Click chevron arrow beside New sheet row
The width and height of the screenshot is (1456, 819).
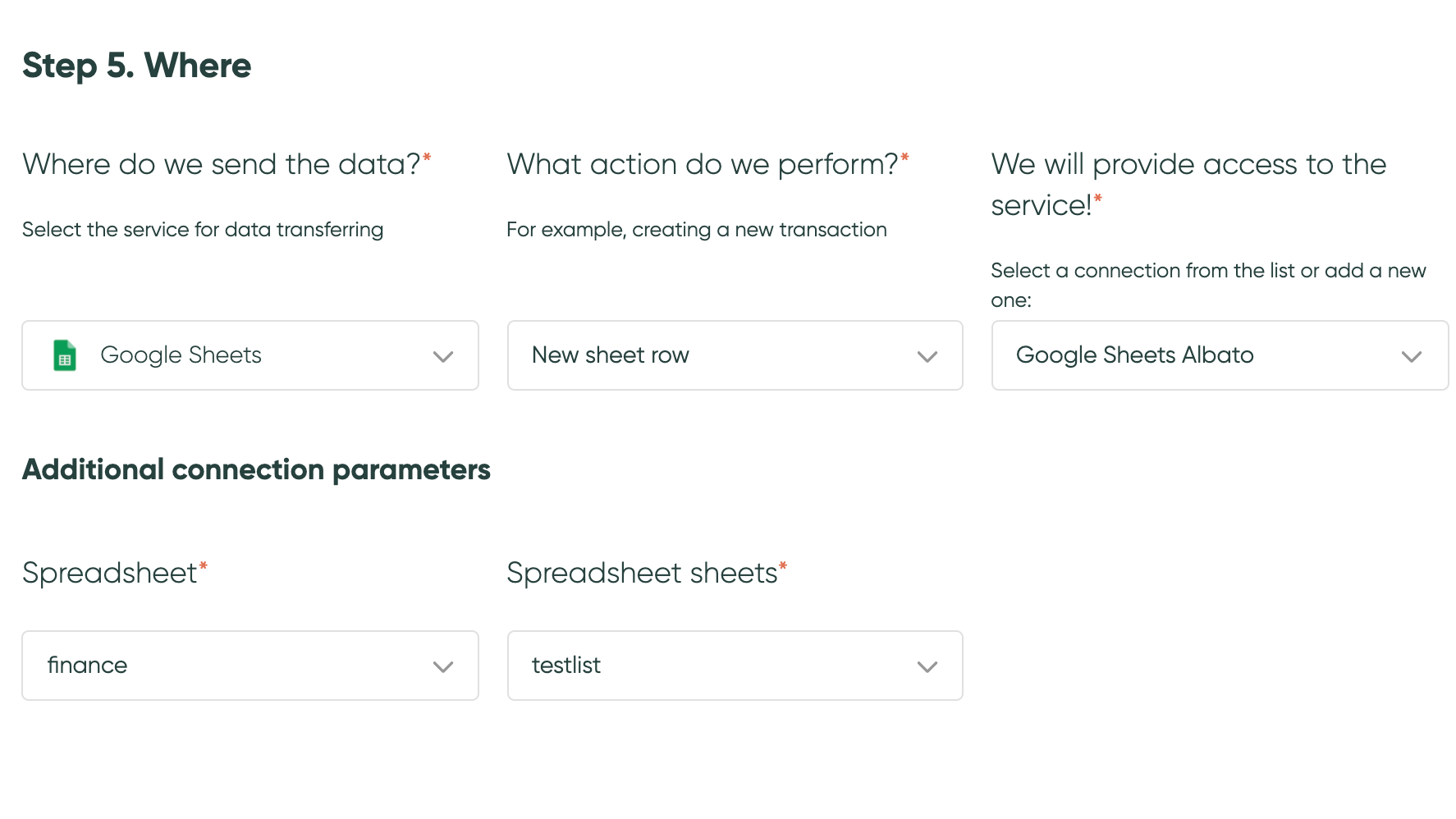coord(927,357)
